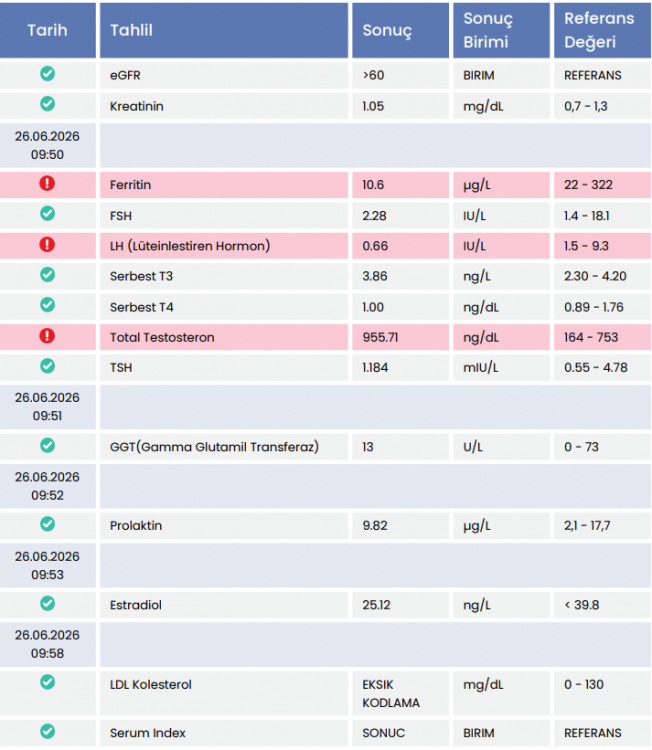This screenshot has width=652, height=750.
Task: Open the GGT (Gamma Glutamil Transferaz) test row
Action: [x=325, y=447]
